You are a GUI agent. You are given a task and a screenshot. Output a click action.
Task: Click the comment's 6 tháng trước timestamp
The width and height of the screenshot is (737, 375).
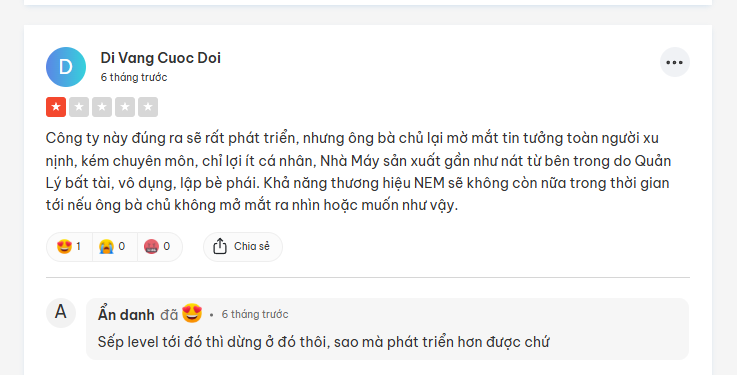(255, 314)
